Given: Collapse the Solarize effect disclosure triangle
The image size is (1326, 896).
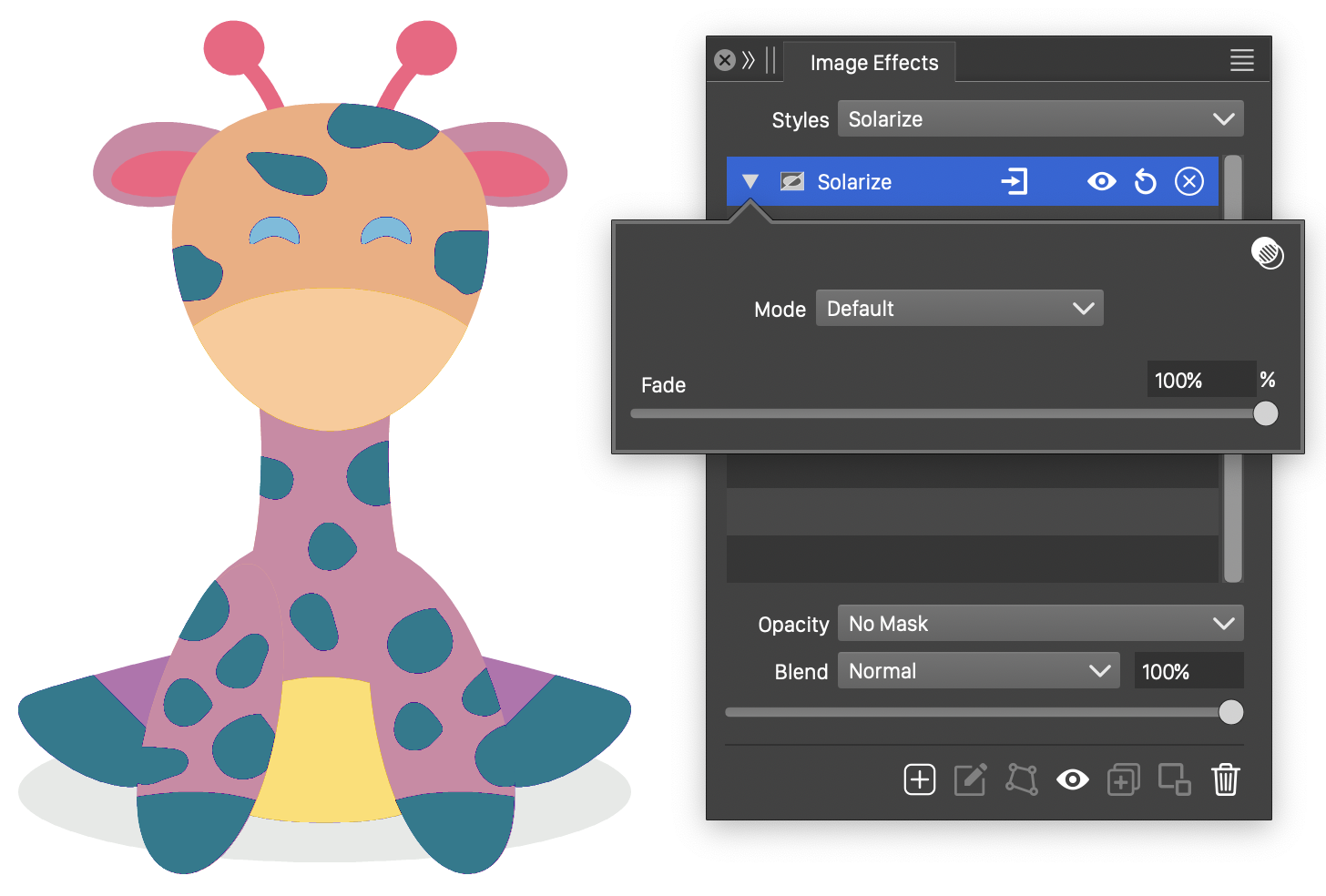Looking at the screenshot, I should [x=750, y=182].
